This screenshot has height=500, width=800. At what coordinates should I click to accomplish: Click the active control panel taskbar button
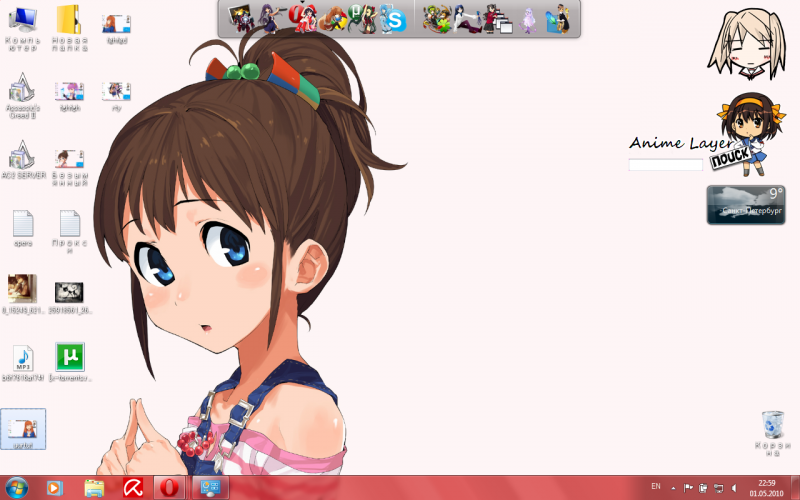pyautogui.click(x=210, y=488)
